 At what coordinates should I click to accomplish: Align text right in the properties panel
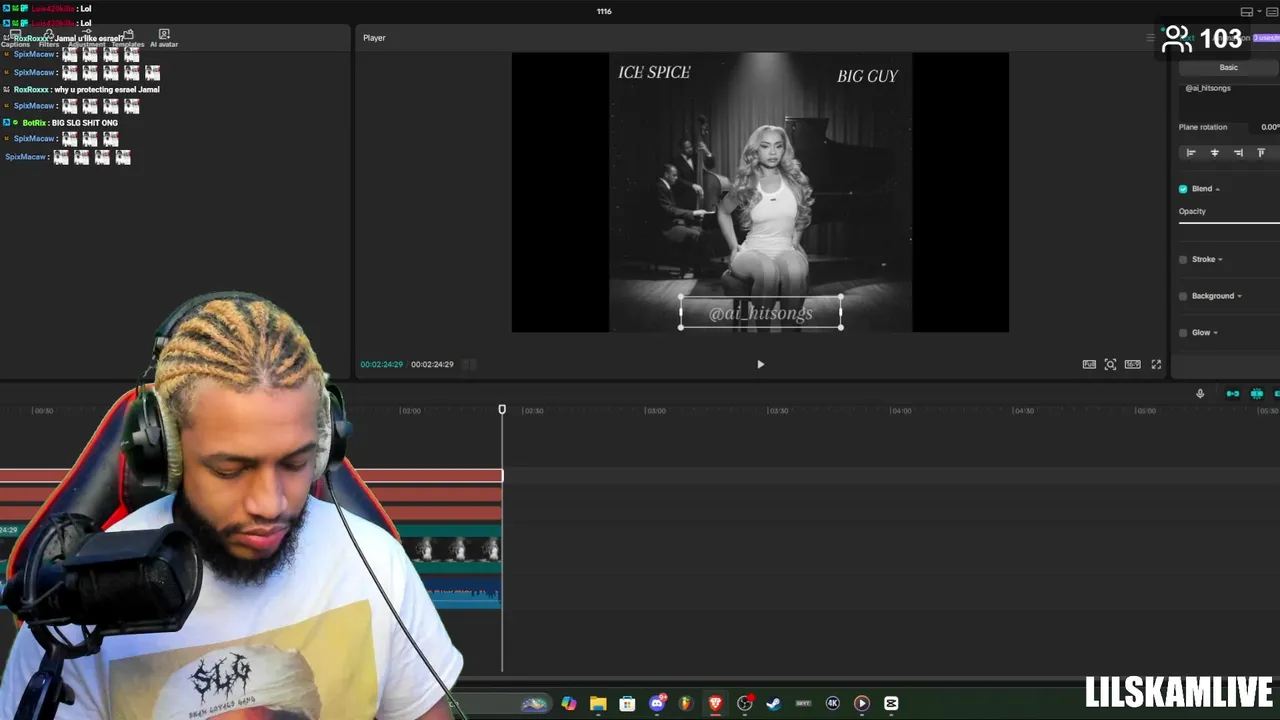(1238, 153)
